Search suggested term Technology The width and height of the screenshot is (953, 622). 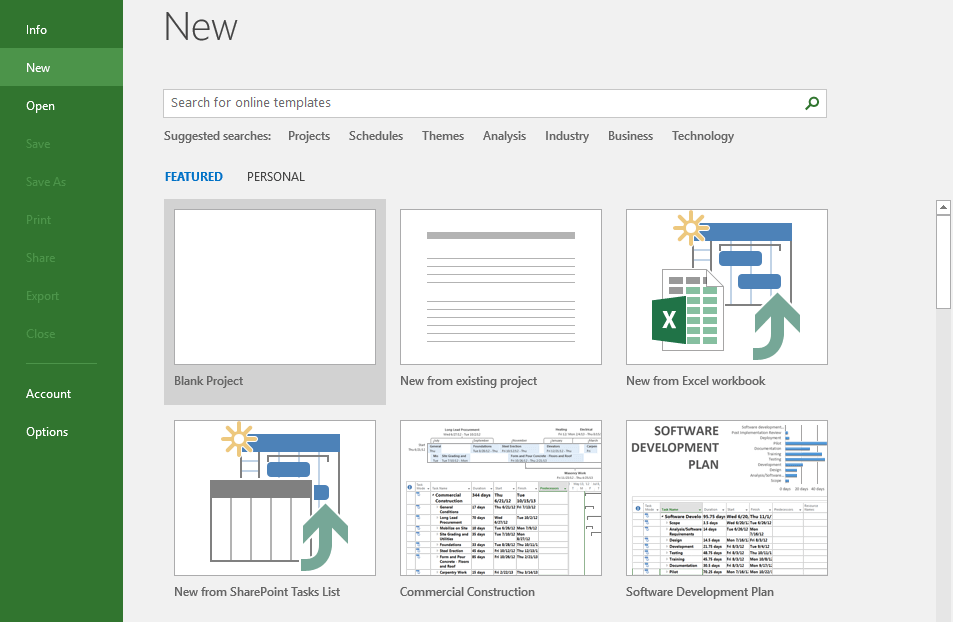[x=703, y=136]
